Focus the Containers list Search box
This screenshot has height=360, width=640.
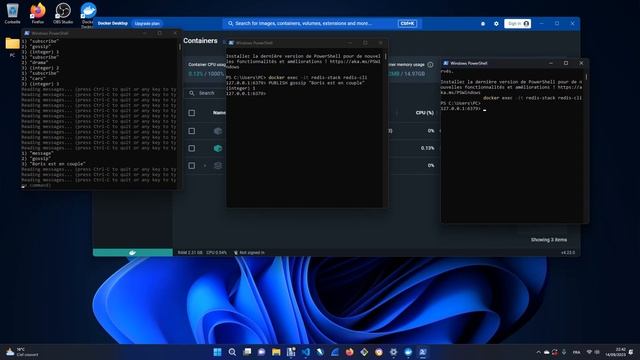(x=206, y=93)
